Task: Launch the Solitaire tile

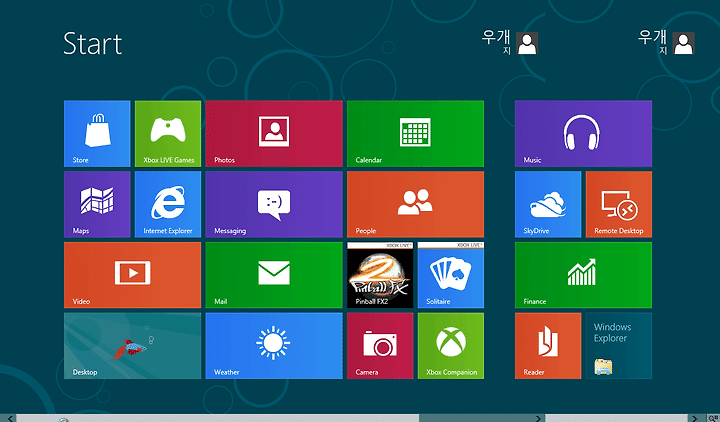Action: 451,275
